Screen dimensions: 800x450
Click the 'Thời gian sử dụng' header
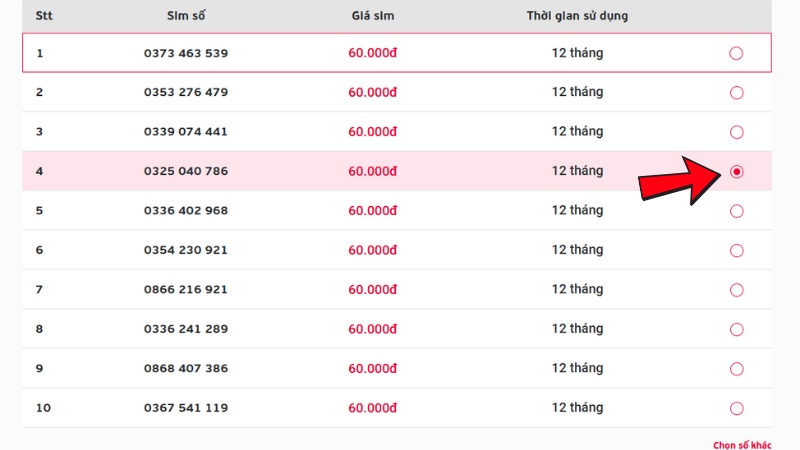point(577,16)
